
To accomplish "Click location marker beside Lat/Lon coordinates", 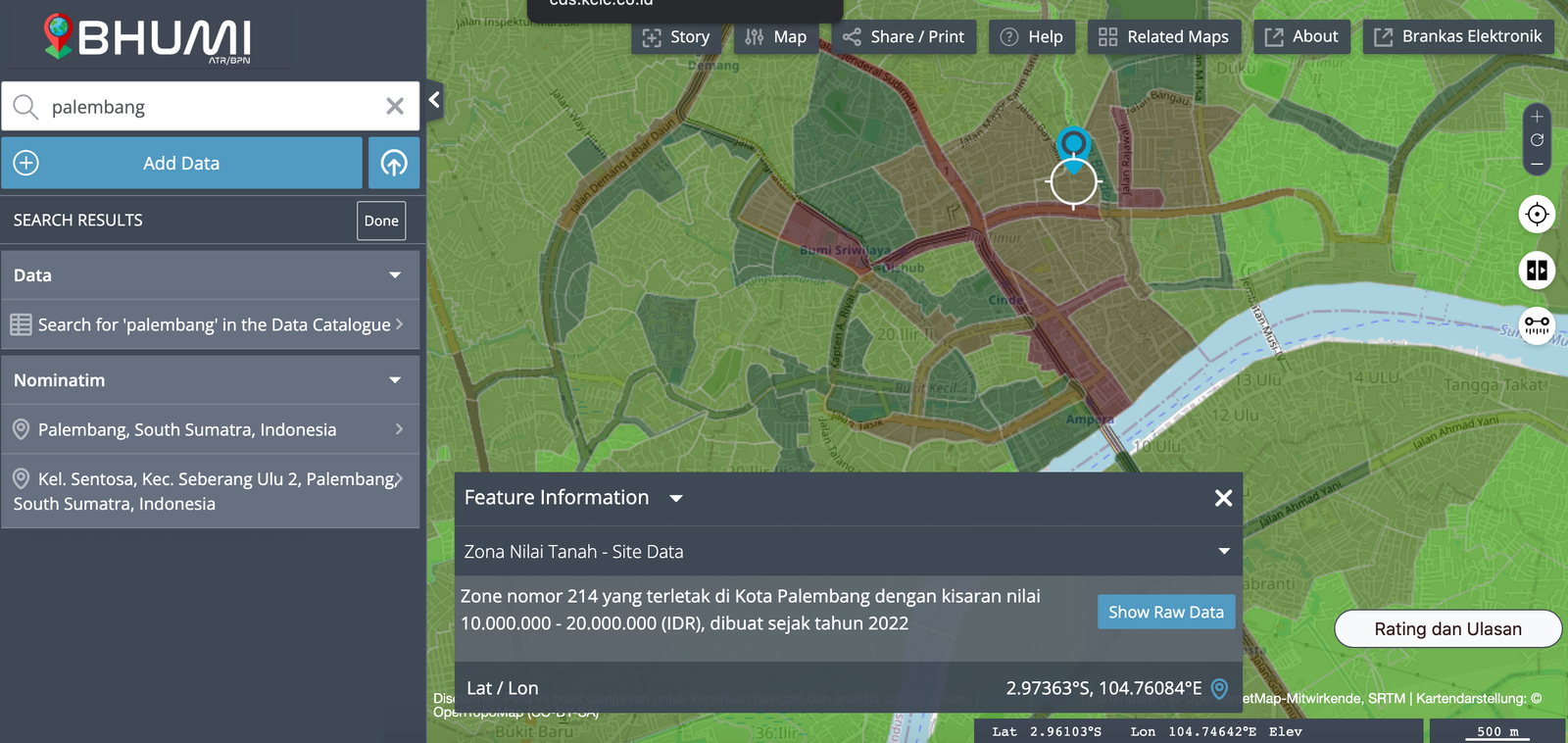I will click(x=1219, y=689).
